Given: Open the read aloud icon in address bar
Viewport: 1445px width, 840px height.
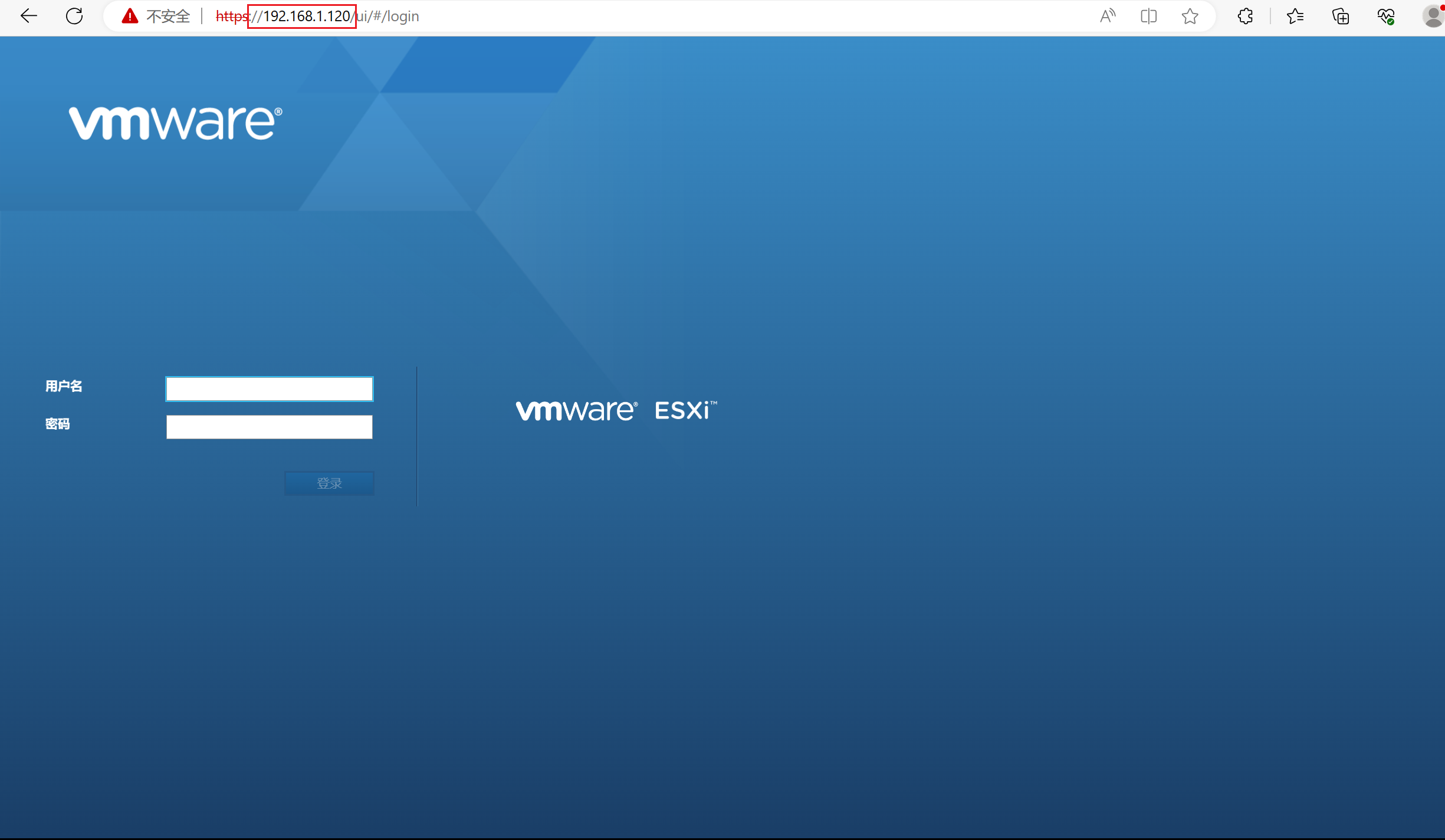Looking at the screenshot, I should [1108, 16].
